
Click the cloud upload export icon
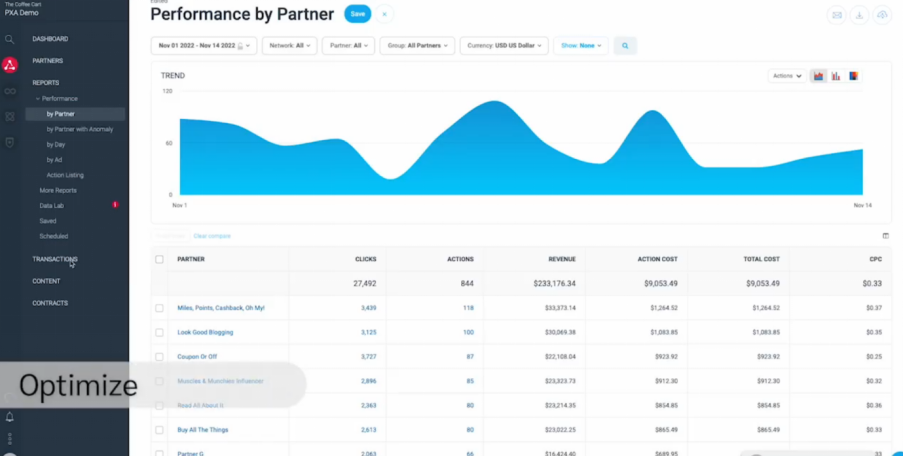[x=882, y=15]
